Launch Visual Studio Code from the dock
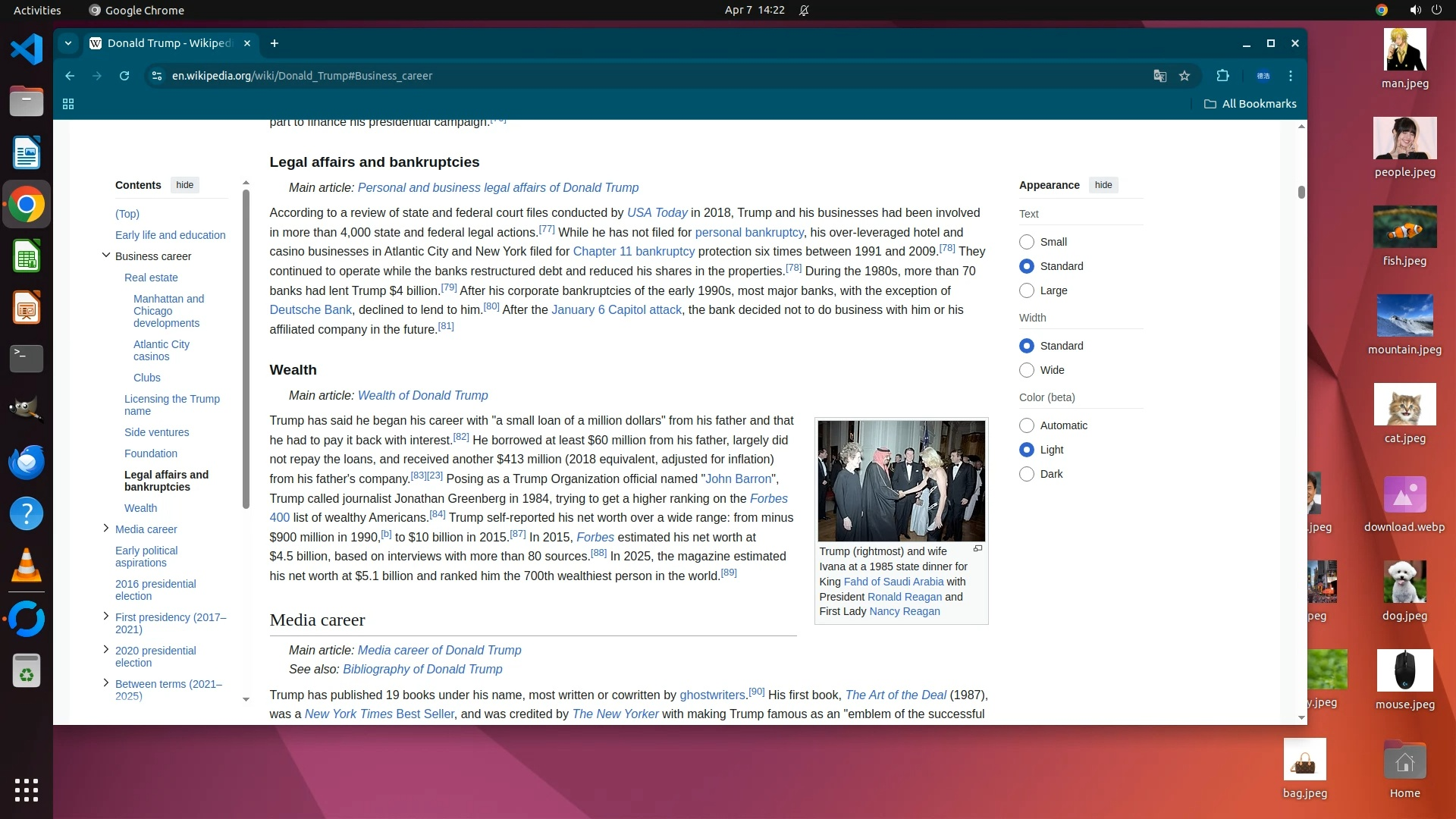This screenshot has width=1456, height=819. (x=27, y=50)
